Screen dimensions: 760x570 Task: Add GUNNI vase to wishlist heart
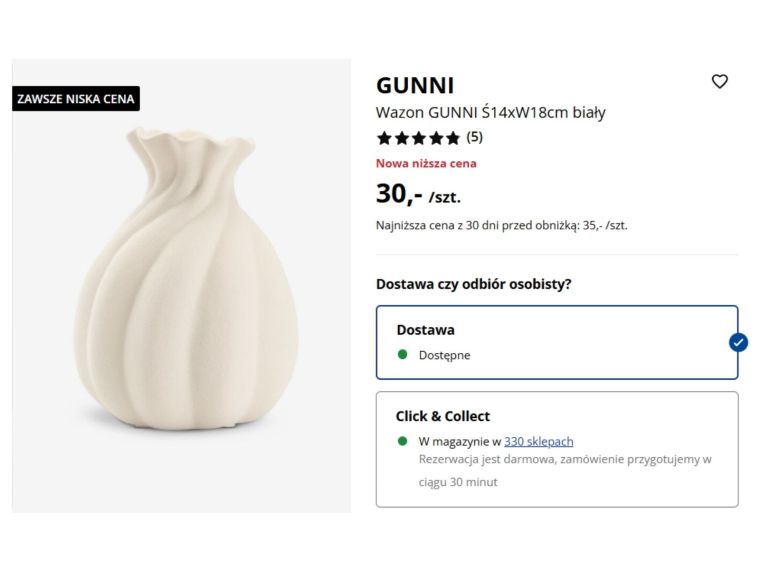coord(719,82)
